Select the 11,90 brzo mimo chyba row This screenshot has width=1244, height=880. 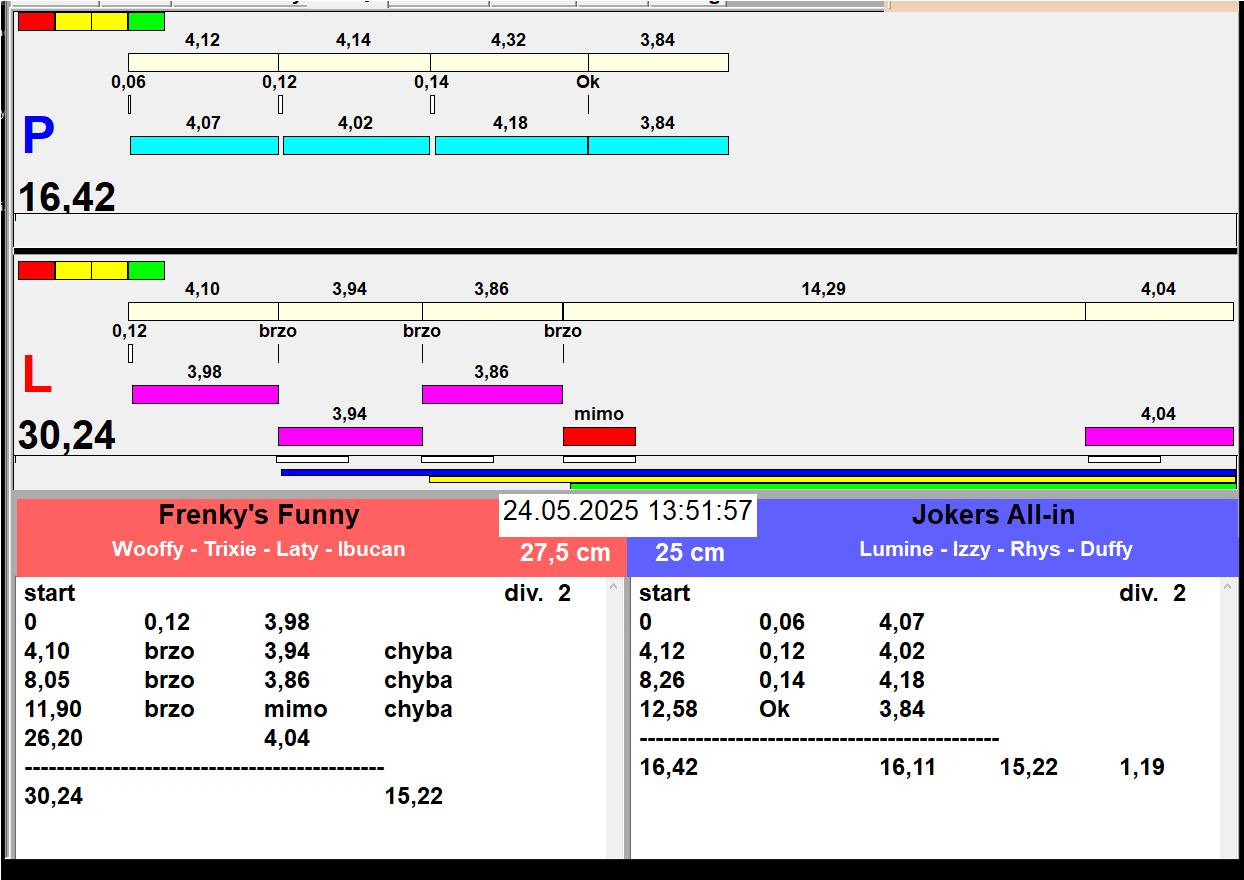pyautogui.click(x=238, y=710)
